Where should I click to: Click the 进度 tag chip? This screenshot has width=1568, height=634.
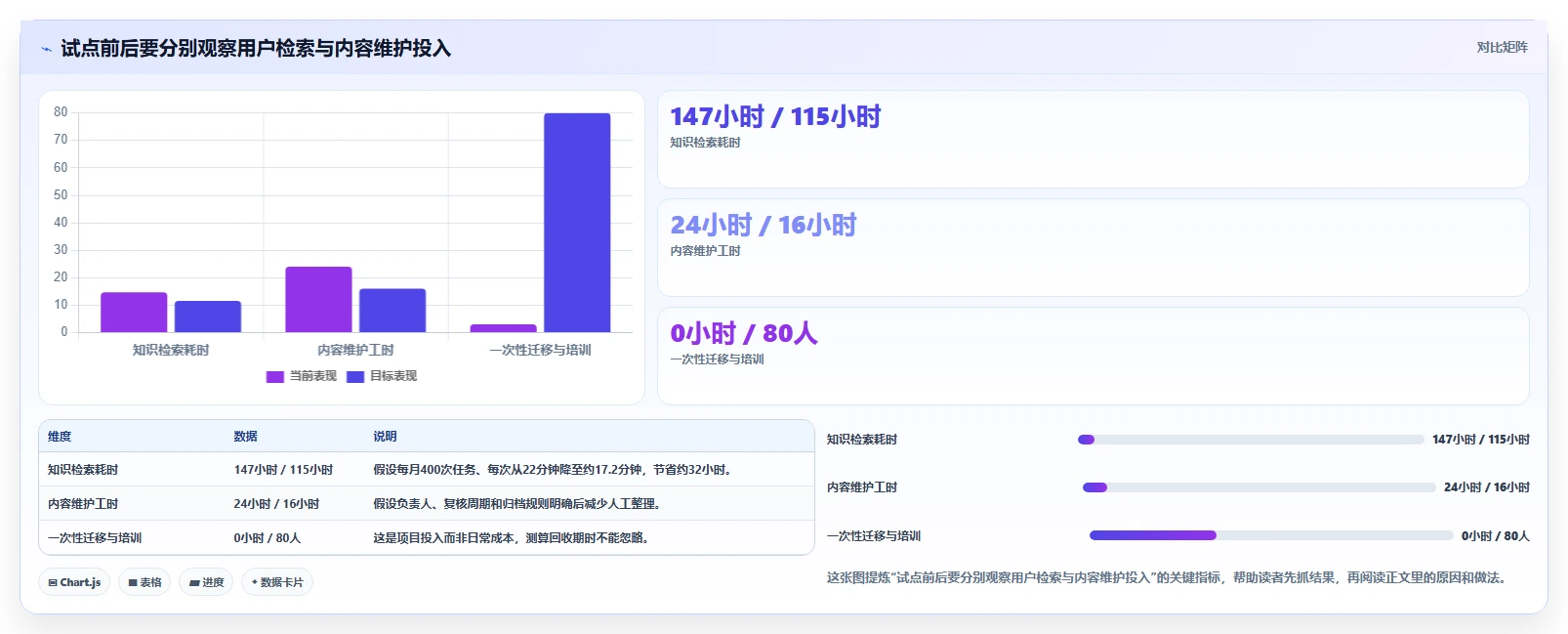pyautogui.click(x=206, y=582)
